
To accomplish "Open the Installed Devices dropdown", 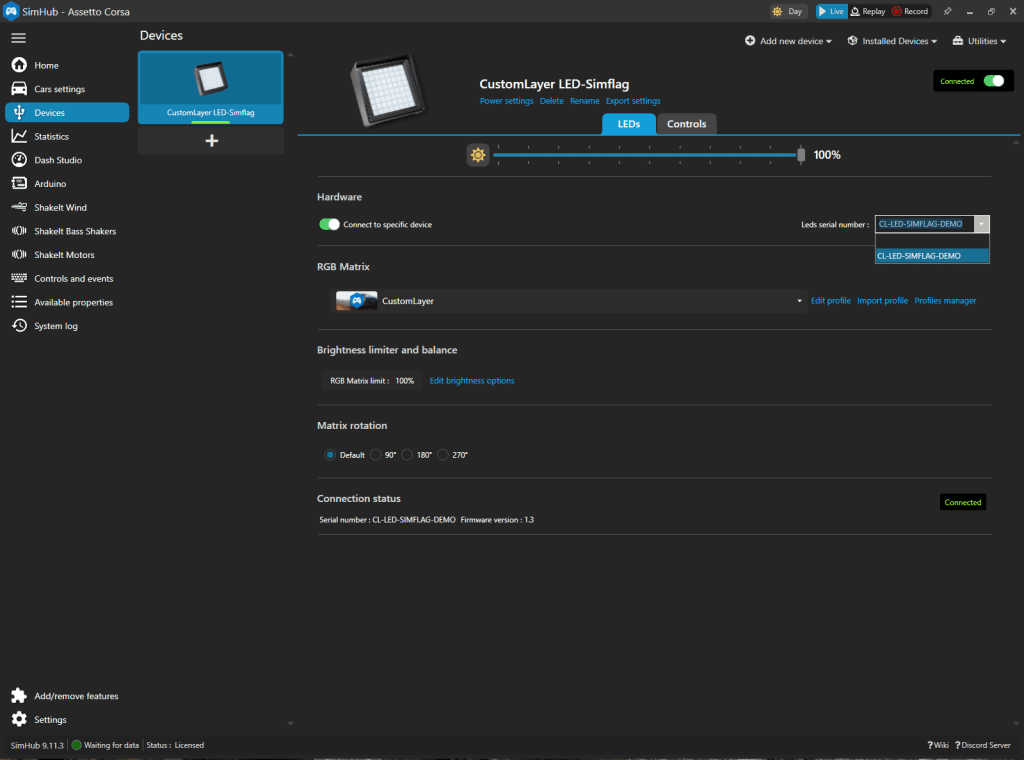I will [892, 41].
